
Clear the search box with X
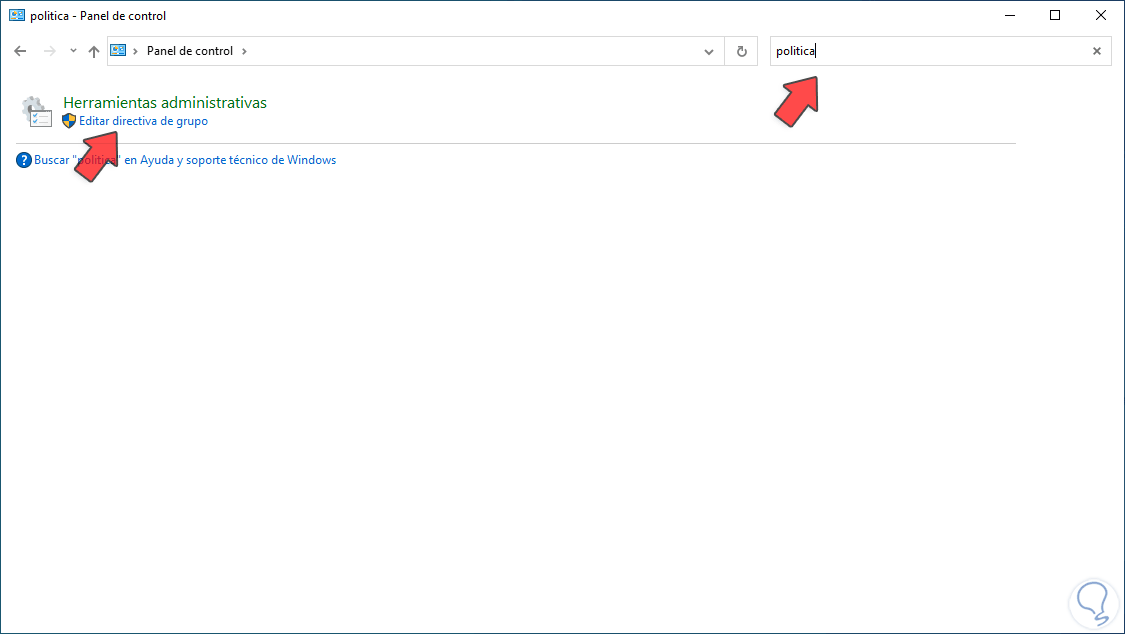pos(1097,51)
